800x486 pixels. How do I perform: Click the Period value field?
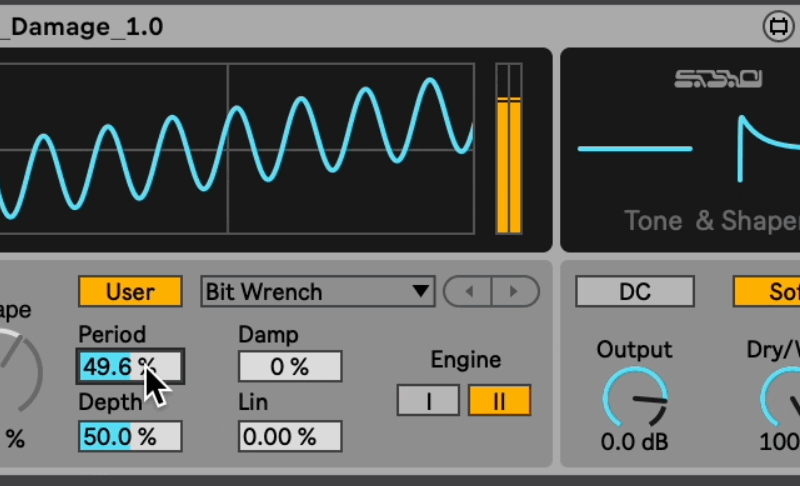[x=130, y=366]
